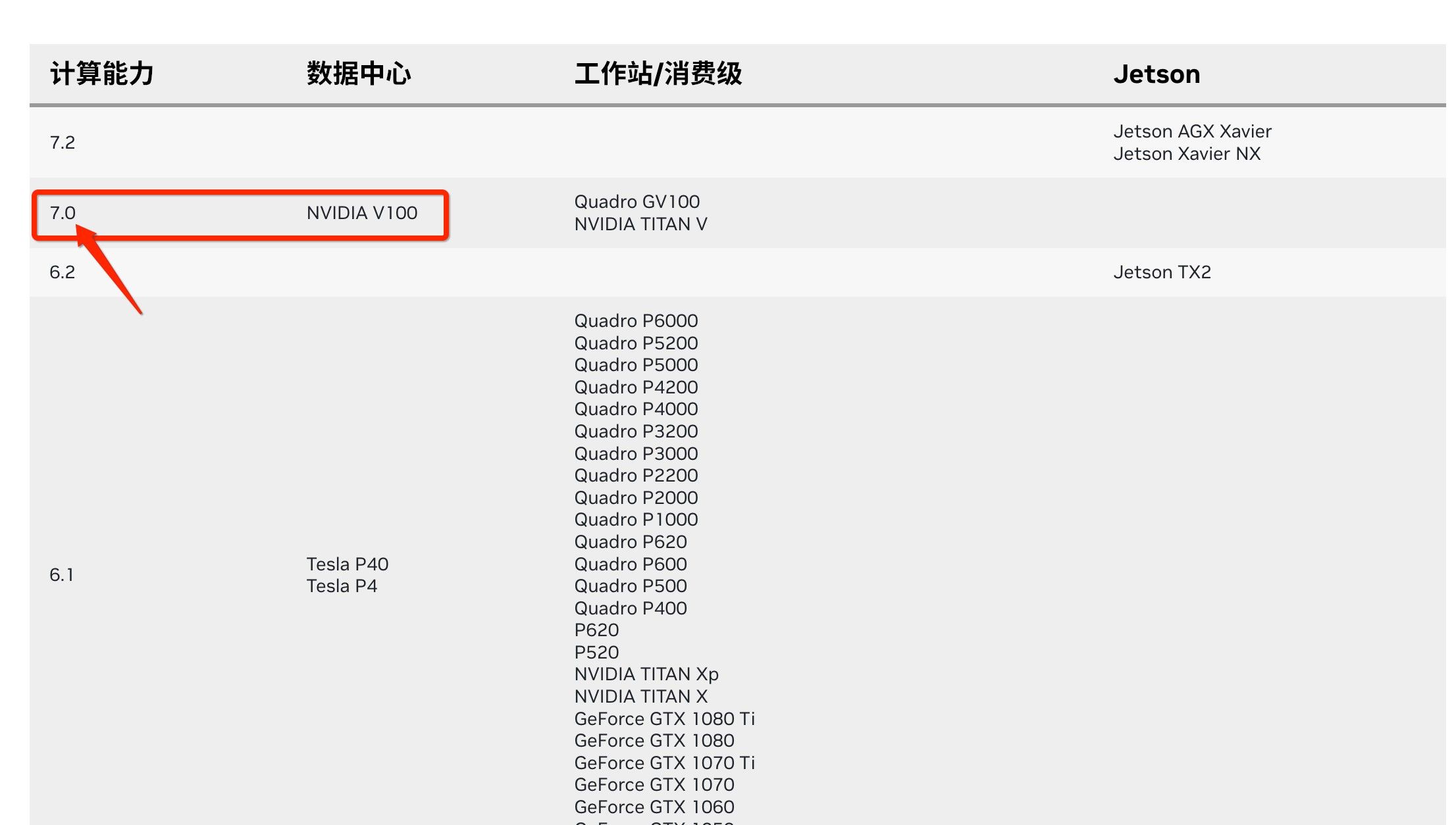Image resolution: width=1456 pixels, height=825 pixels.
Task: Click NVIDIA TITAN Xp entry
Action: (x=646, y=674)
